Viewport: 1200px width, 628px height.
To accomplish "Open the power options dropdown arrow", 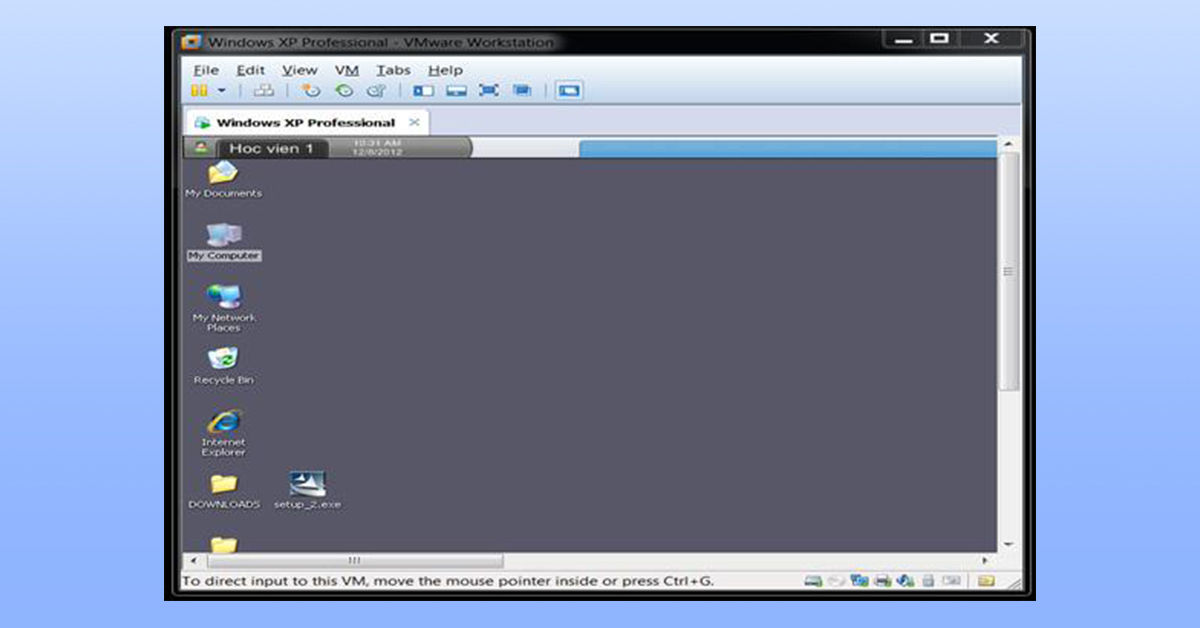I will [x=221, y=90].
